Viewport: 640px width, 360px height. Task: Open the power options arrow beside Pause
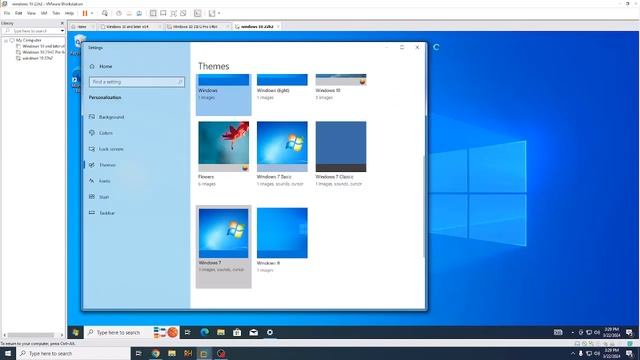click(x=92, y=13)
